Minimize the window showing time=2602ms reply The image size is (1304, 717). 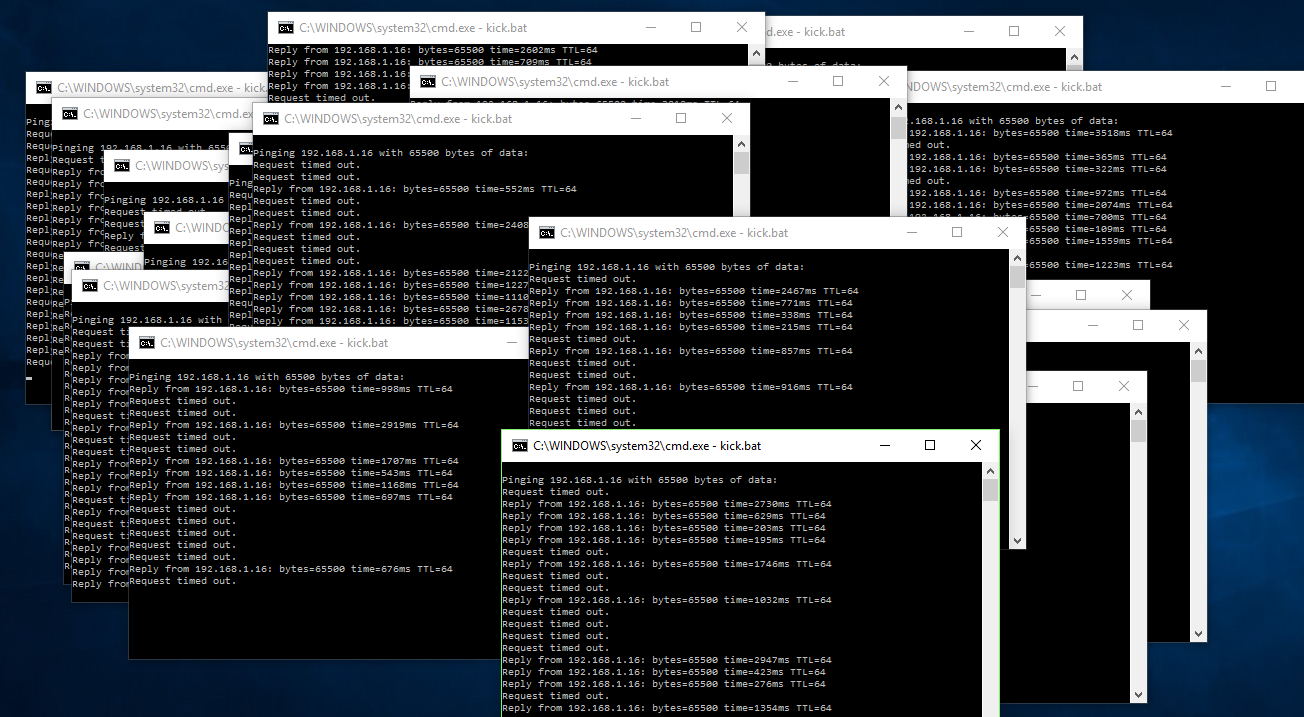point(650,28)
